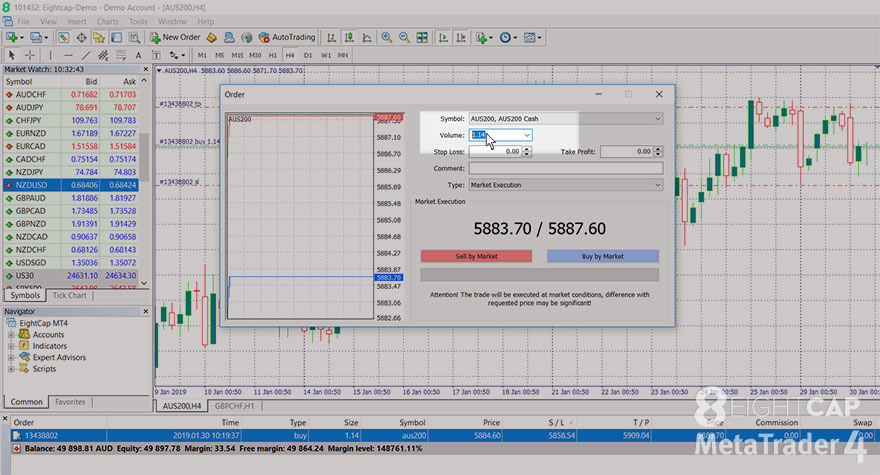Select the horizontal line drawing tool

click(68, 55)
